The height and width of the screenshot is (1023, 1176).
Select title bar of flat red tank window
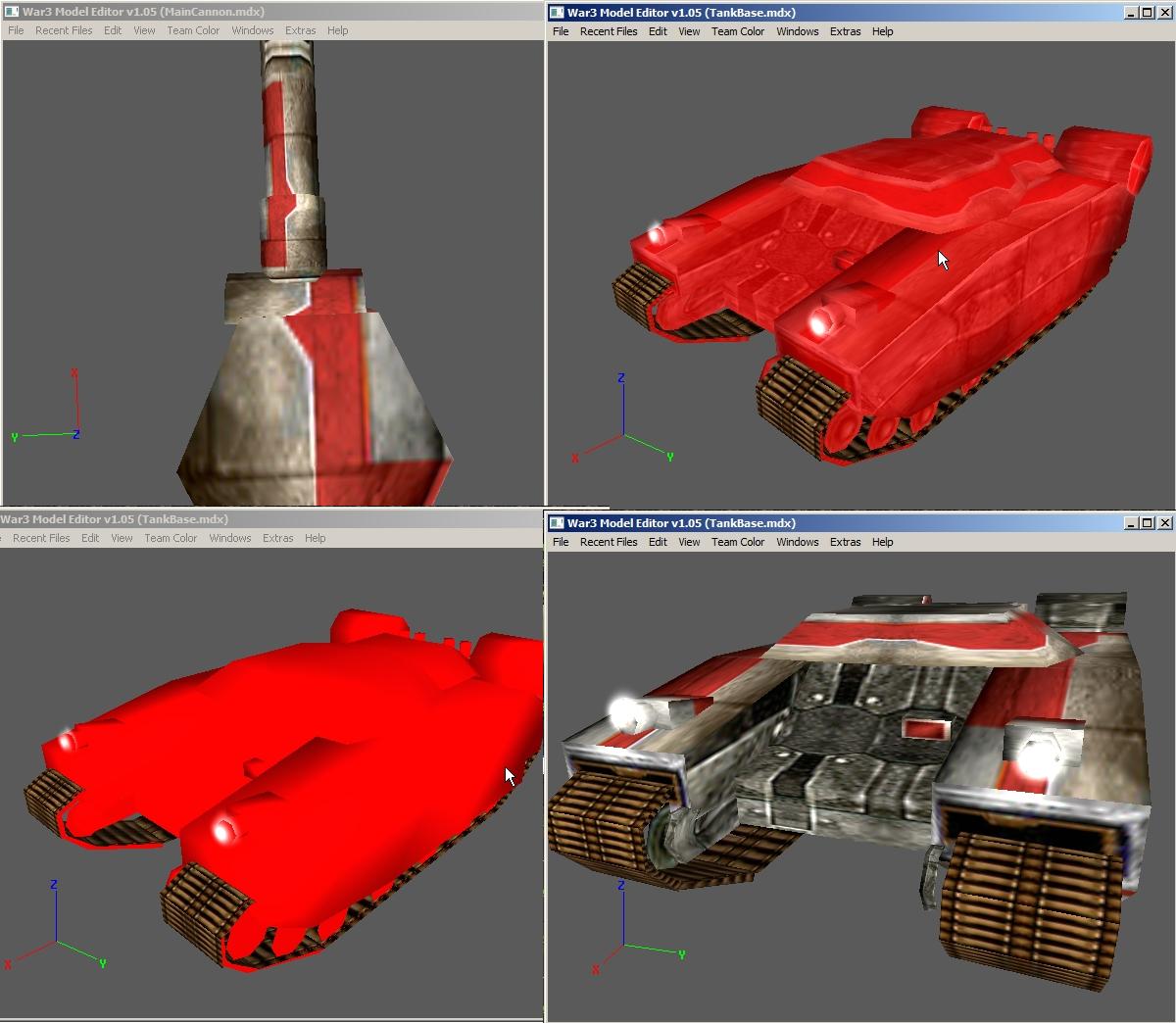click(271, 519)
